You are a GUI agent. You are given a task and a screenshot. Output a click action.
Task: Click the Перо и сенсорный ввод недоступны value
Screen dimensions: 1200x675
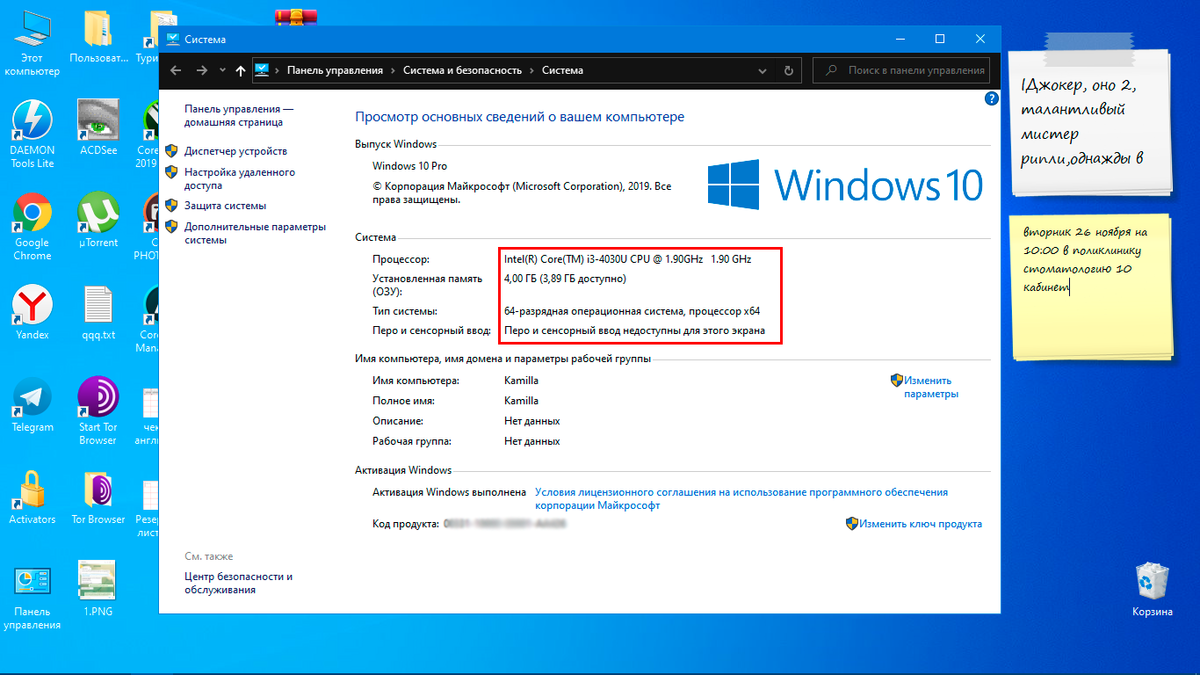pyautogui.click(x=634, y=331)
